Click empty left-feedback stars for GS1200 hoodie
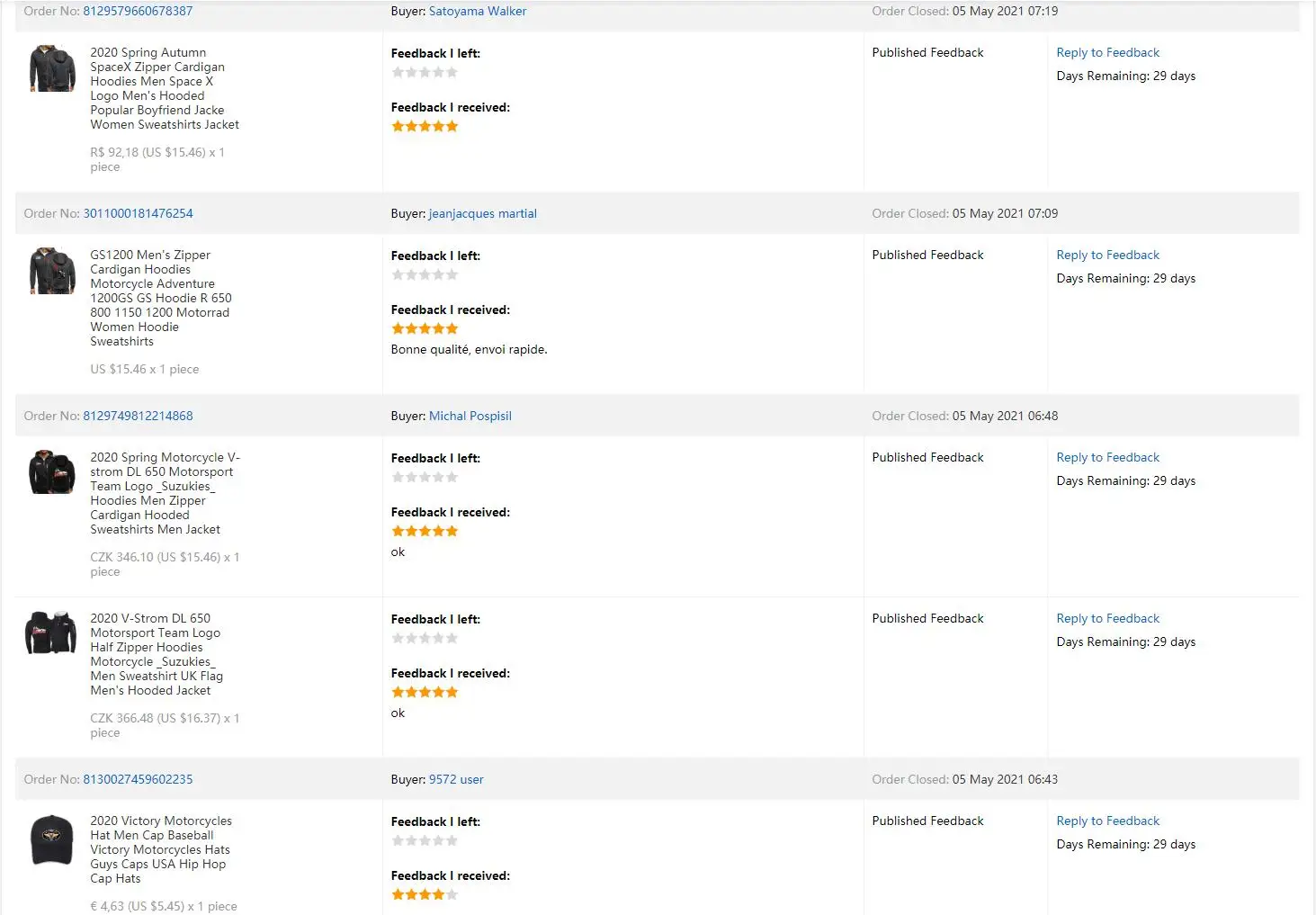The height and width of the screenshot is (915, 1316). click(x=425, y=275)
